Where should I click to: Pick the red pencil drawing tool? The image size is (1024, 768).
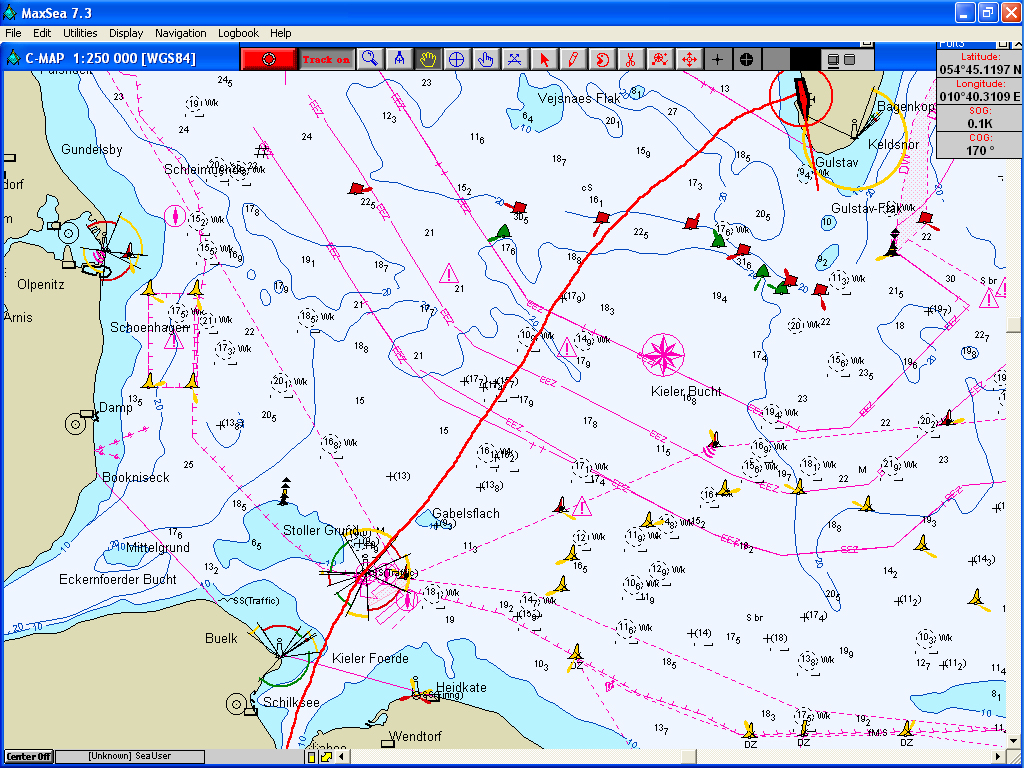coord(572,59)
